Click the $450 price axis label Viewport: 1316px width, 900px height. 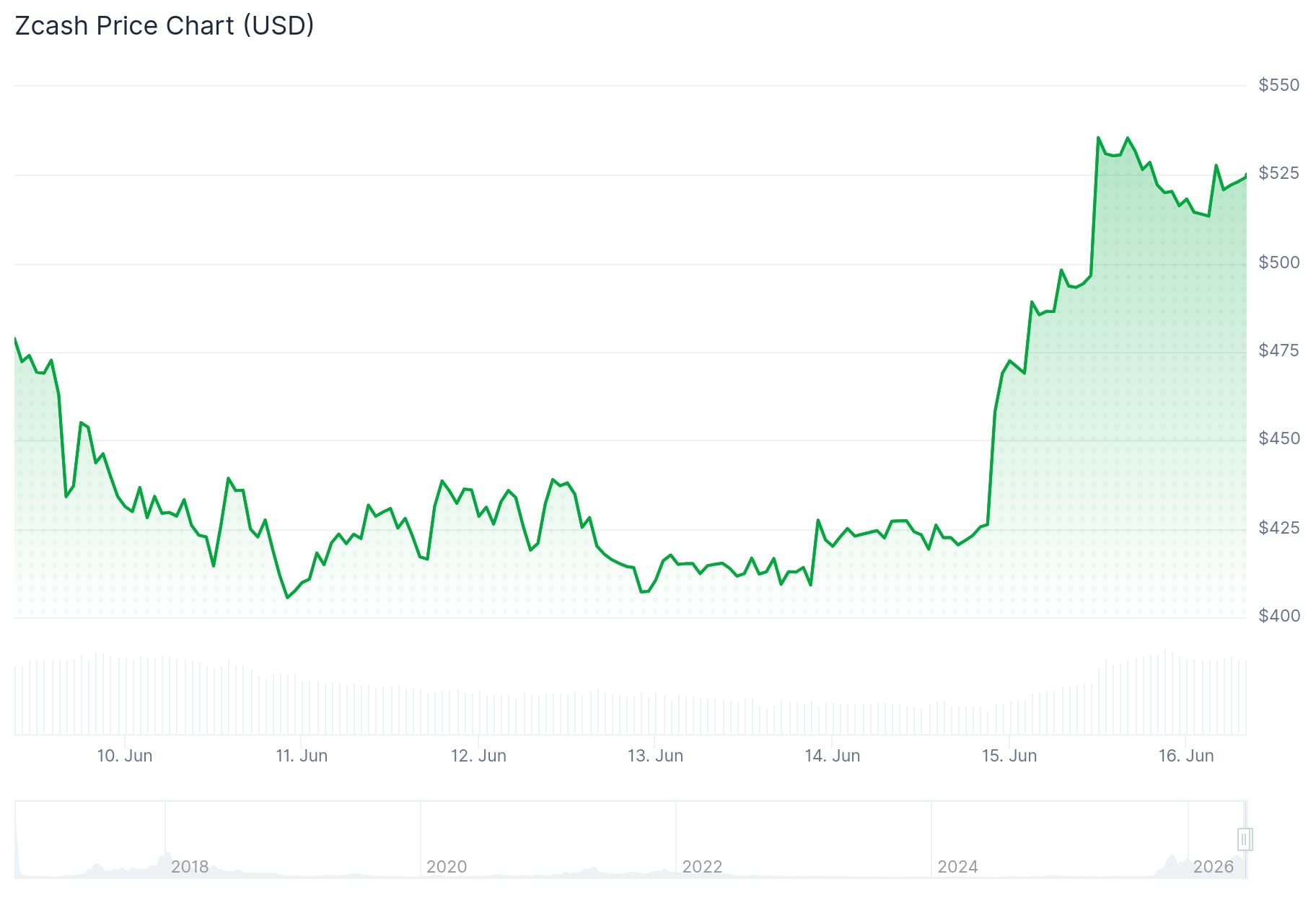point(1278,438)
